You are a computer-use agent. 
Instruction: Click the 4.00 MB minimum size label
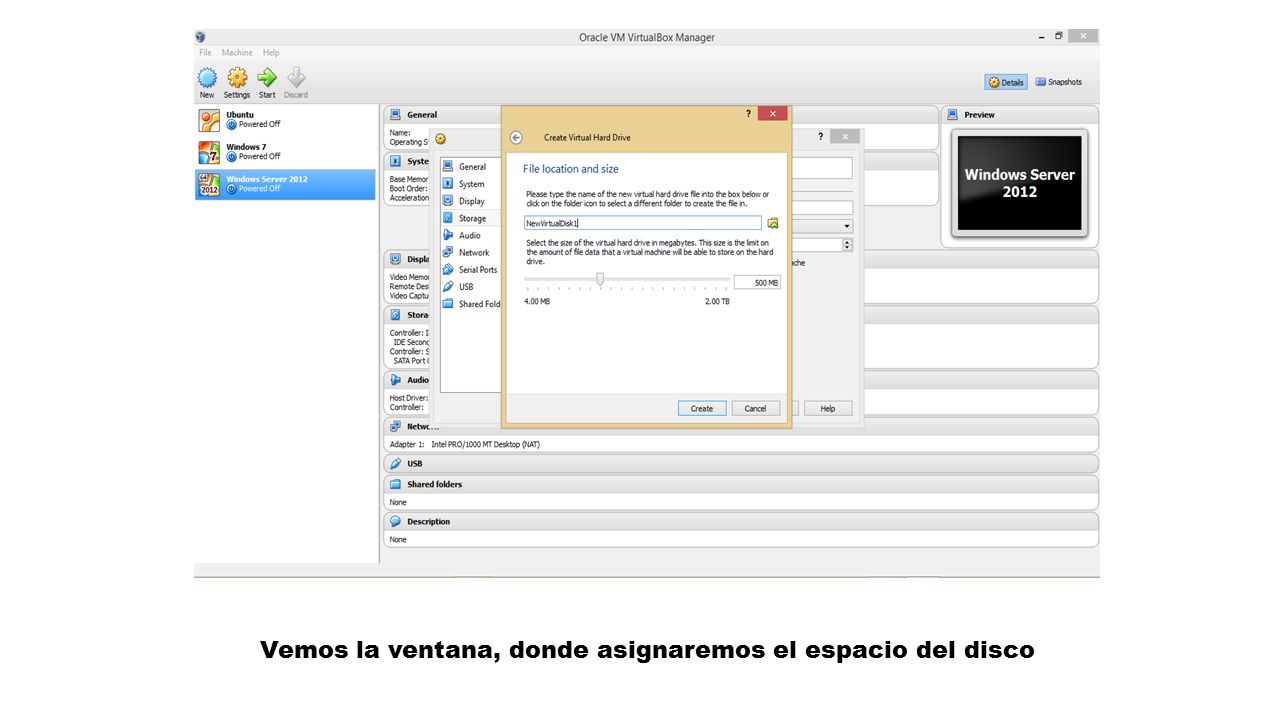coord(537,301)
